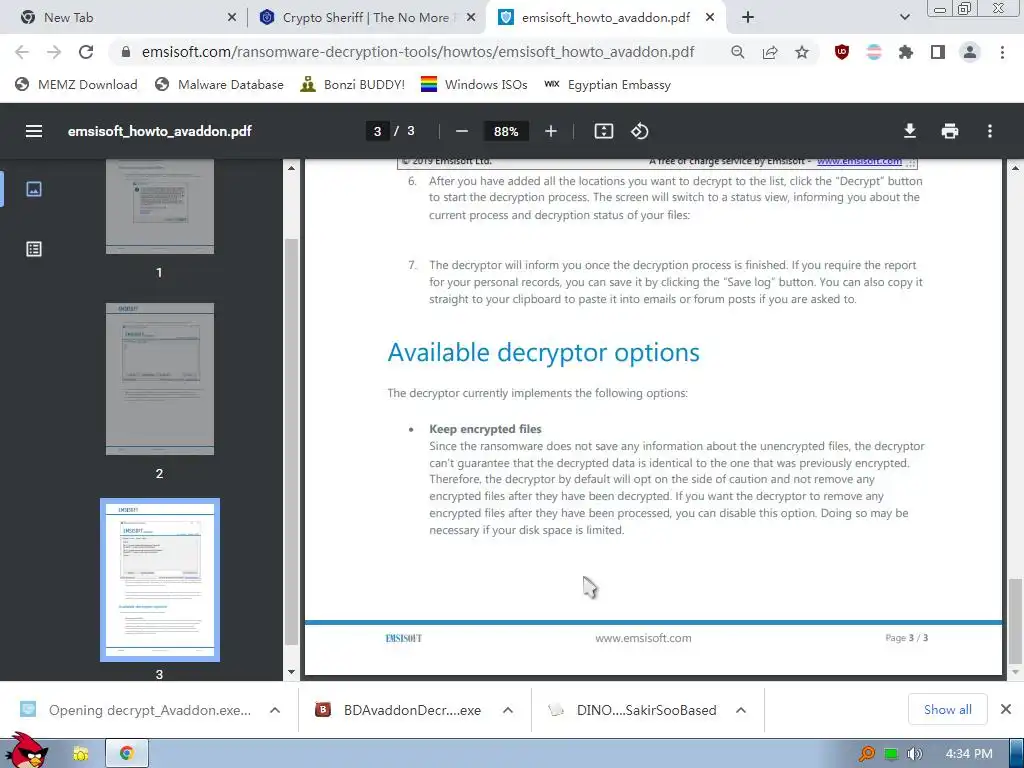Share this page icon in address bar

point(770,52)
